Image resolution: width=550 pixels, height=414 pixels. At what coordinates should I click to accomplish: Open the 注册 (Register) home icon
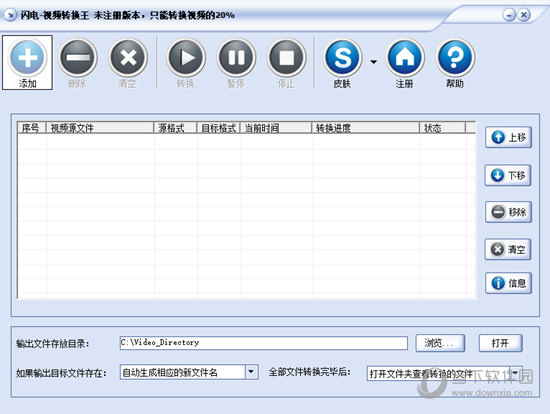[405, 58]
